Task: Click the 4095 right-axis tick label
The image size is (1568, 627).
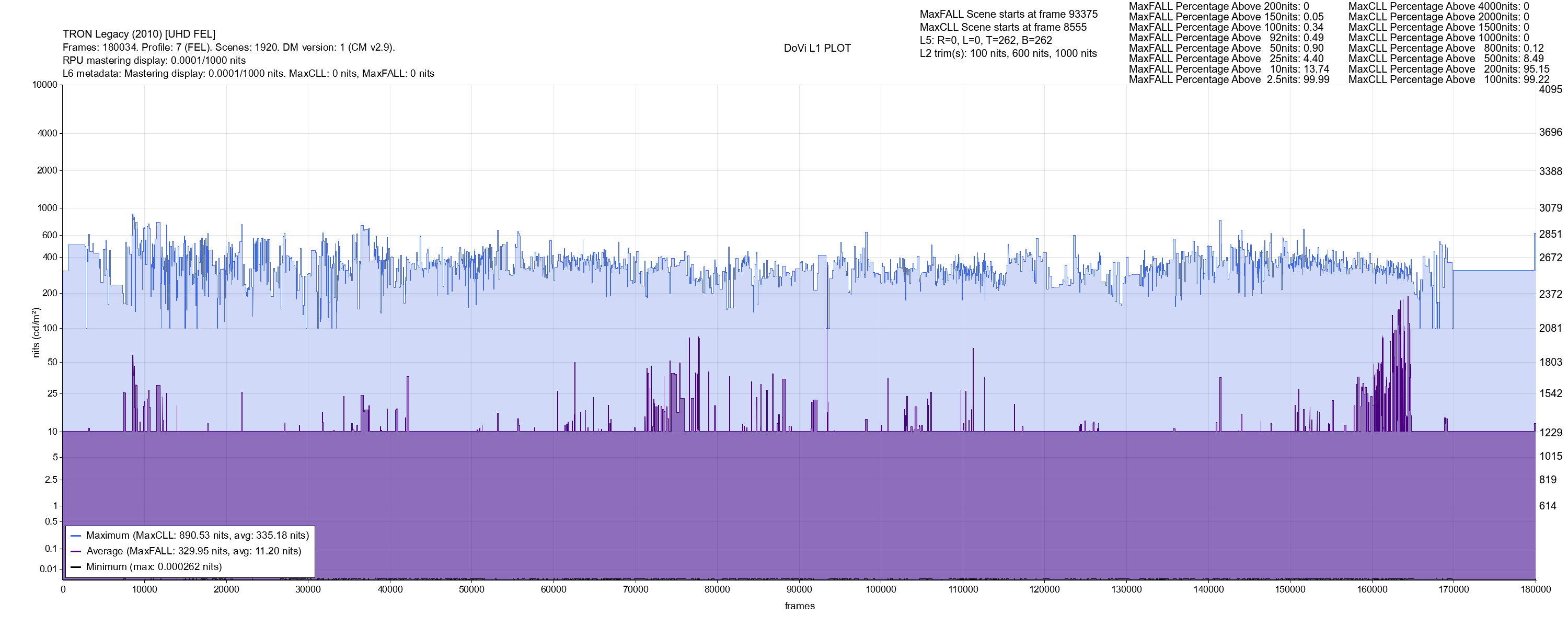Action: tap(1550, 89)
